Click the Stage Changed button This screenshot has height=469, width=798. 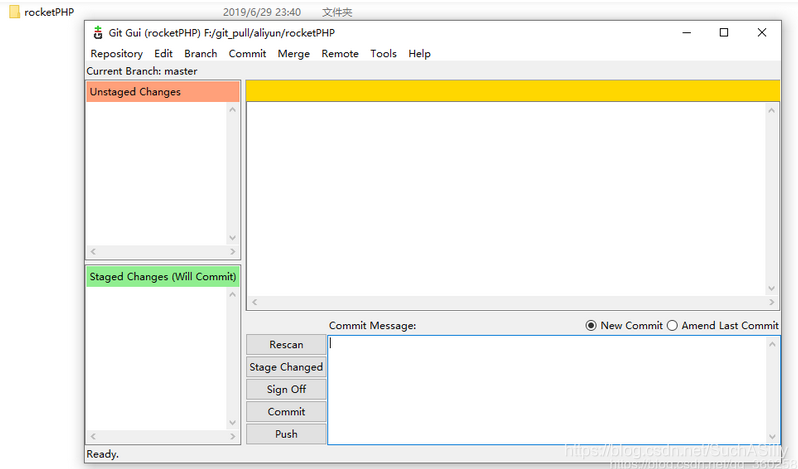pos(286,367)
